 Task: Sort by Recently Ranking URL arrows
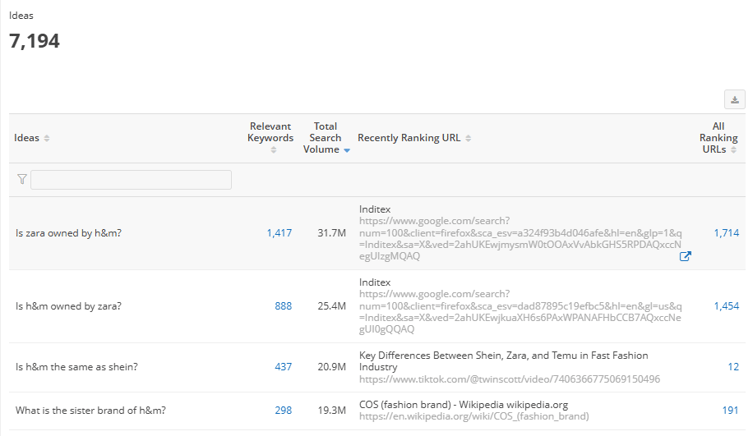[x=468, y=138]
